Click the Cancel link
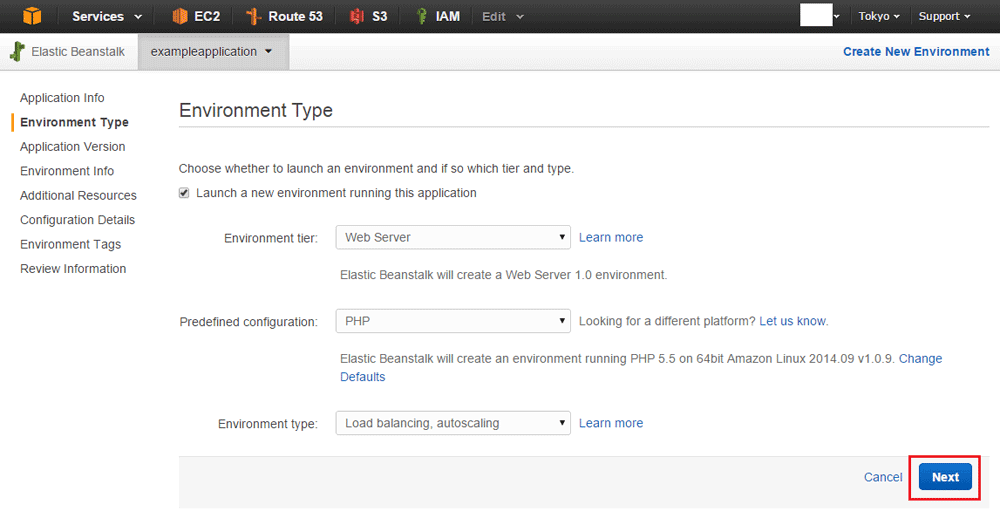 [x=883, y=477]
